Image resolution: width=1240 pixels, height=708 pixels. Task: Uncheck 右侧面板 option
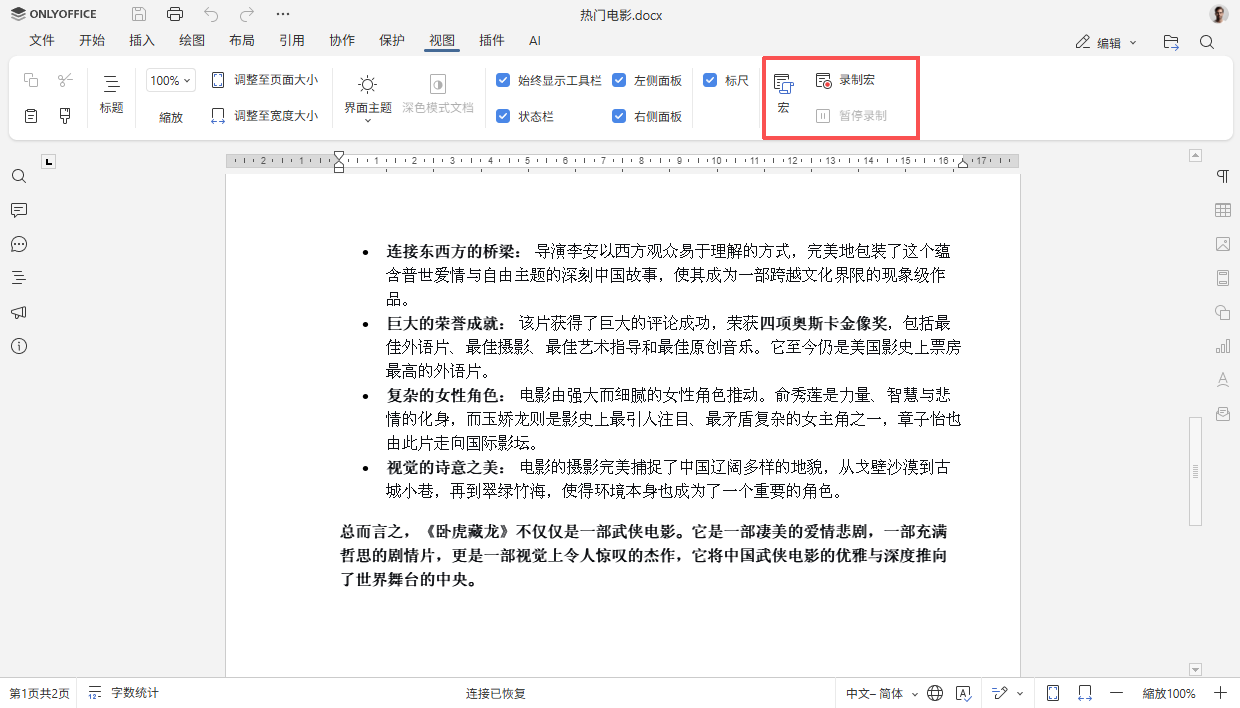tap(618, 116)
